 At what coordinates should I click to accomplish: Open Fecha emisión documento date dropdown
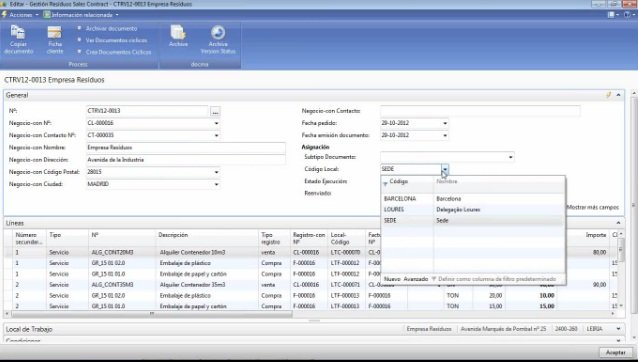pyautogui.click(x=445, y=135)
